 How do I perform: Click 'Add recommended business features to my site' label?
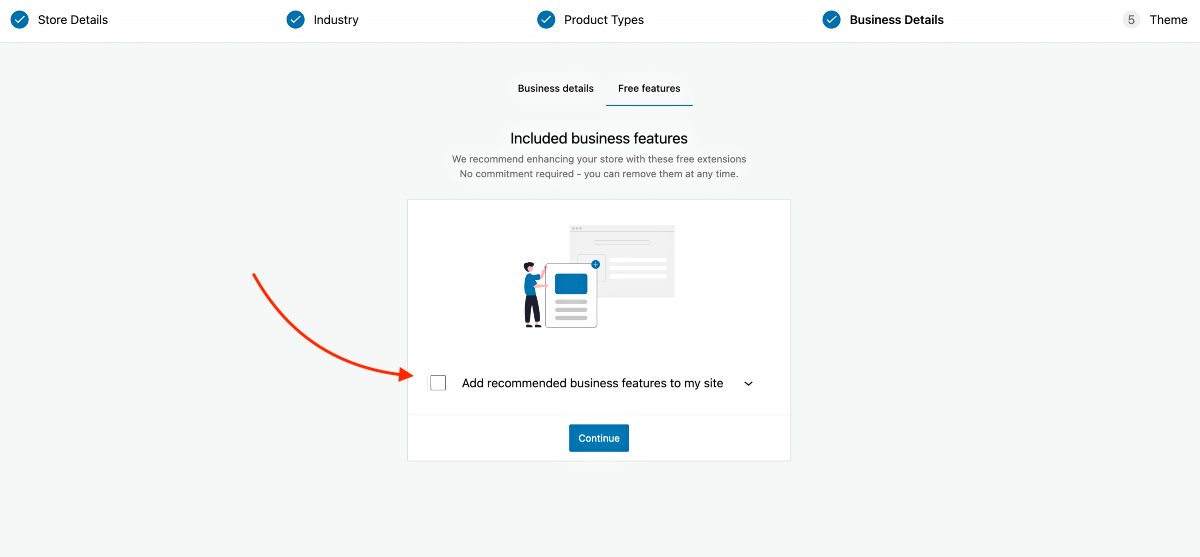[x=592, y=383]
